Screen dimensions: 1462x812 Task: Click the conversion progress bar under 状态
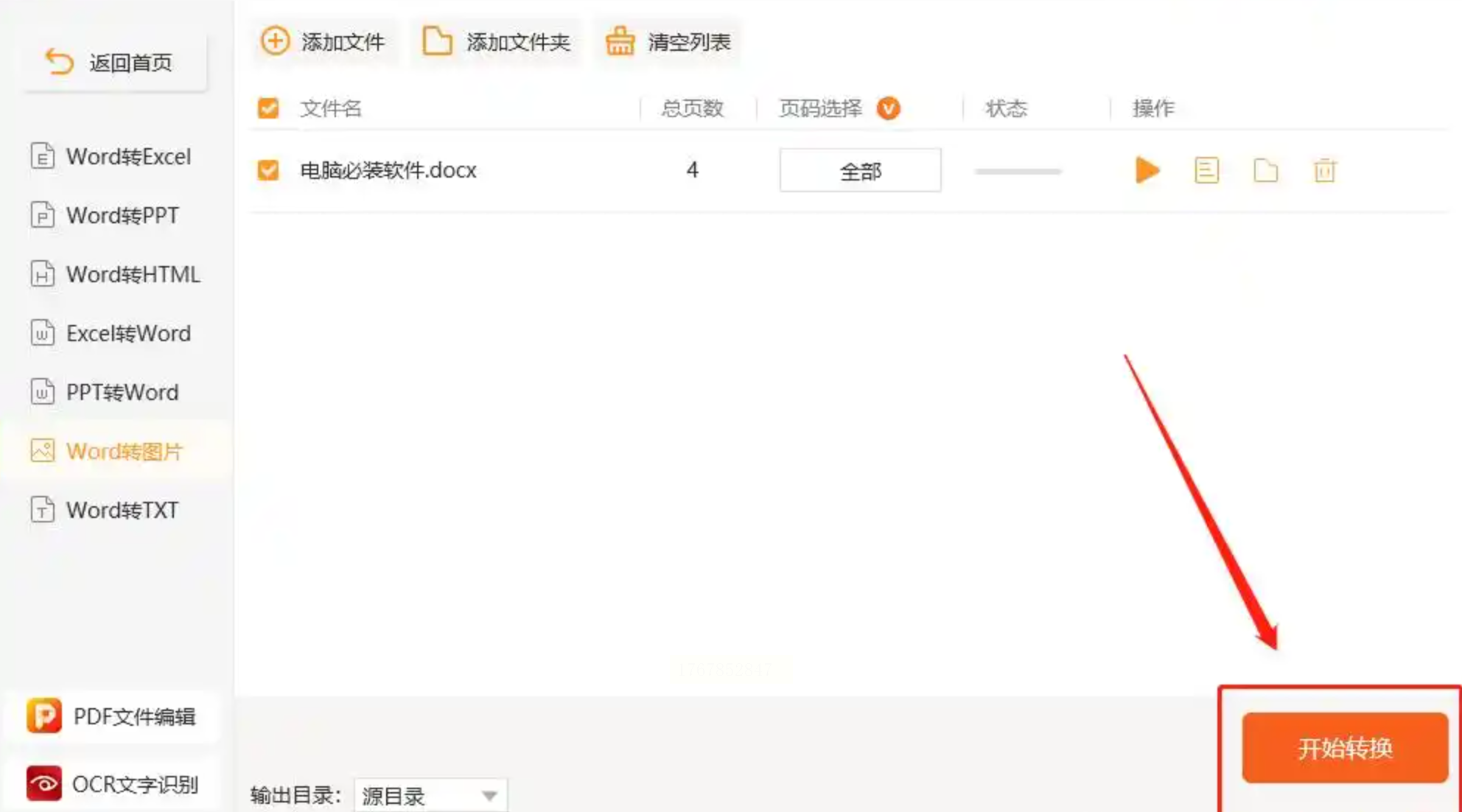[x=1018, y=171]
